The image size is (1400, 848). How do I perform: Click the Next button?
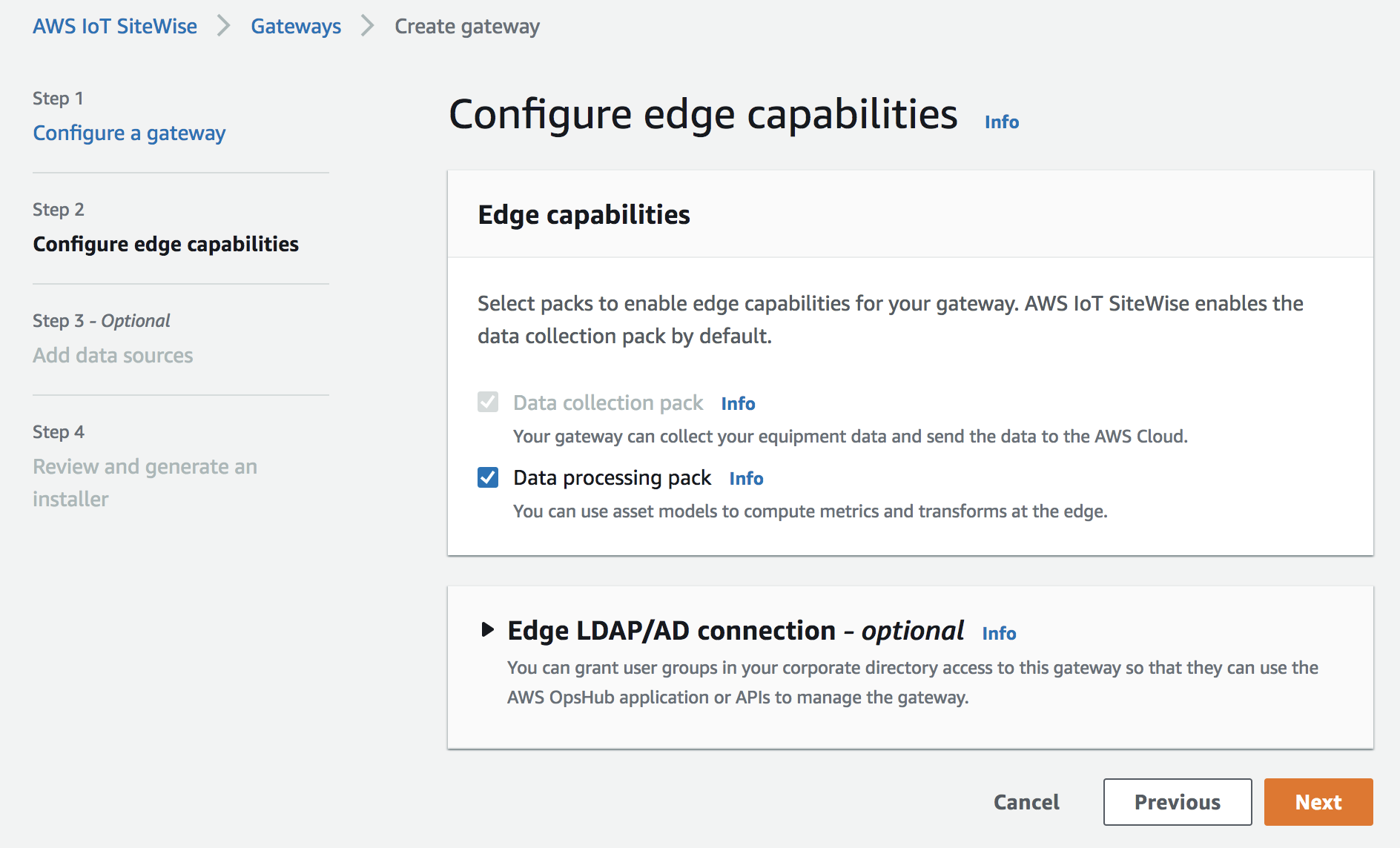click(x=1318, y=802)
